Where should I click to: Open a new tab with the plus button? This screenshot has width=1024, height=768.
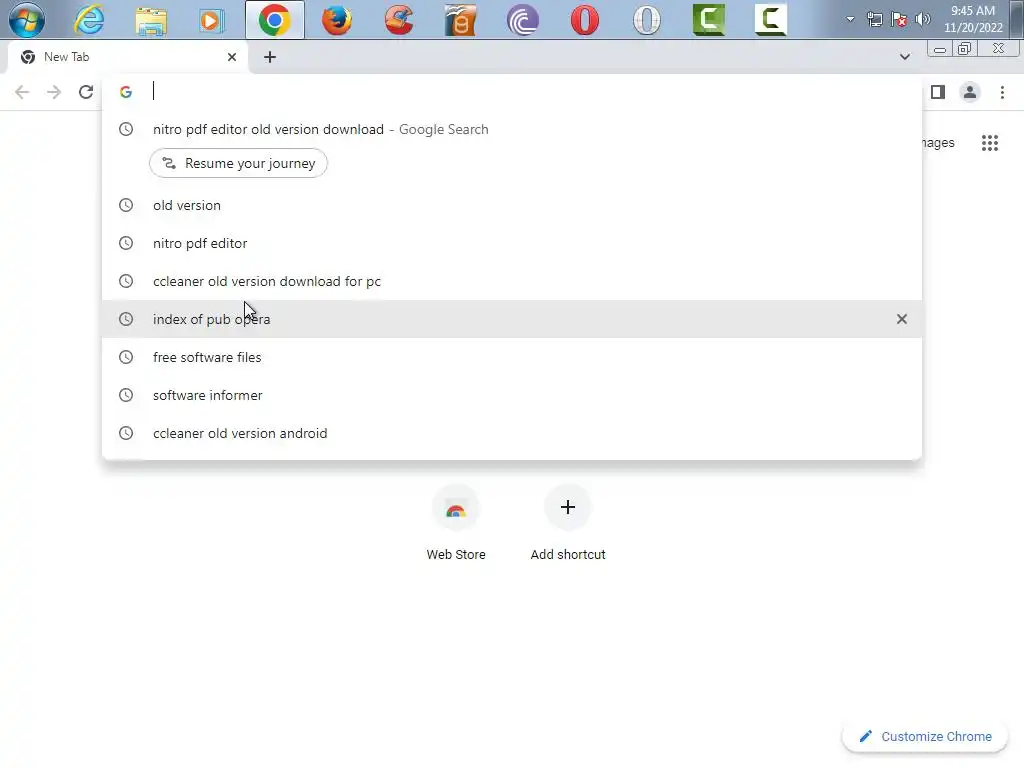pos(270,57)
